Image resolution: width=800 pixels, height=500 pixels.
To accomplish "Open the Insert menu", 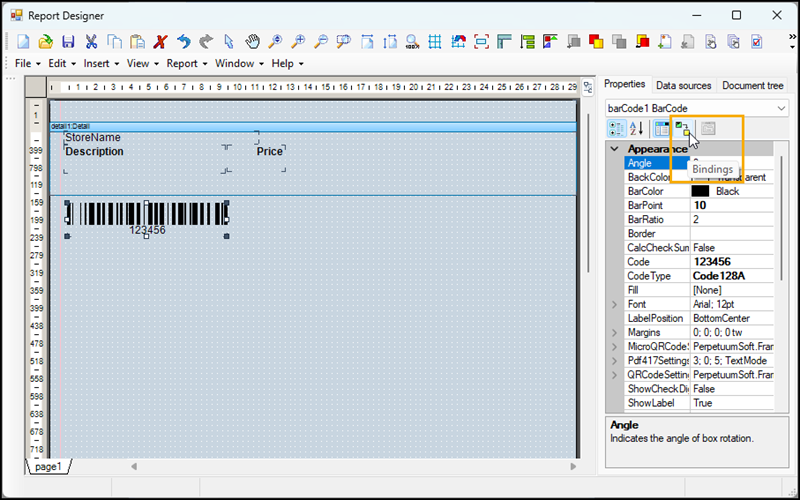I will 101,63.
